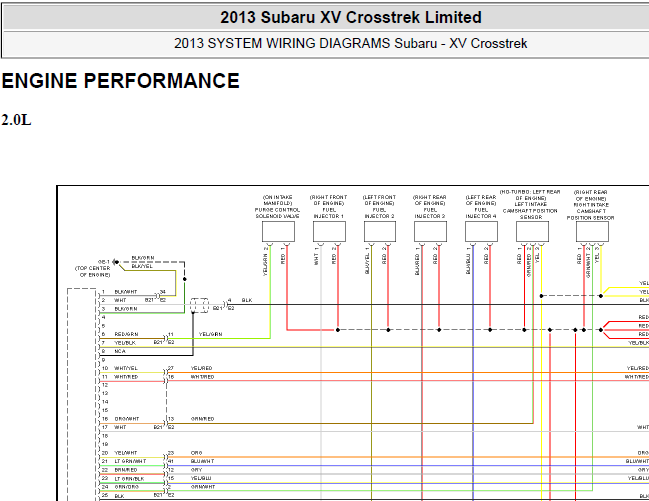Click the 'GRN/RED' label after connector pin 13

(202, 419)
